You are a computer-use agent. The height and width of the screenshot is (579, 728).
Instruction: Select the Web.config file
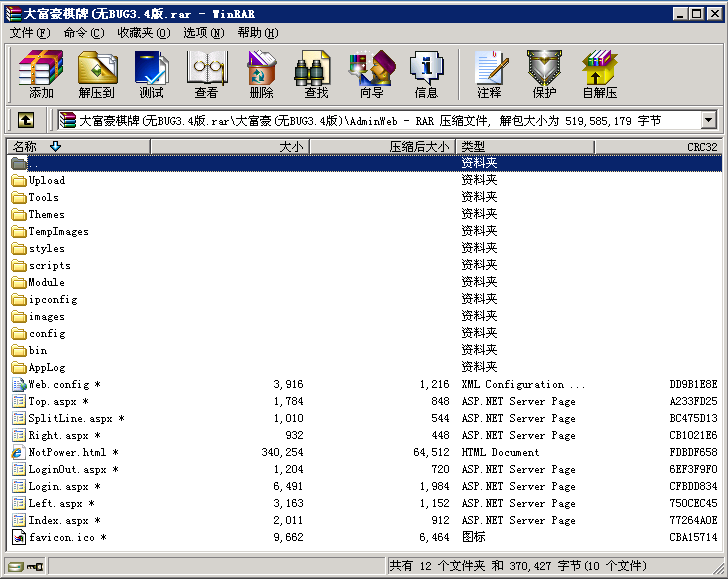click(x=58, y=384)
